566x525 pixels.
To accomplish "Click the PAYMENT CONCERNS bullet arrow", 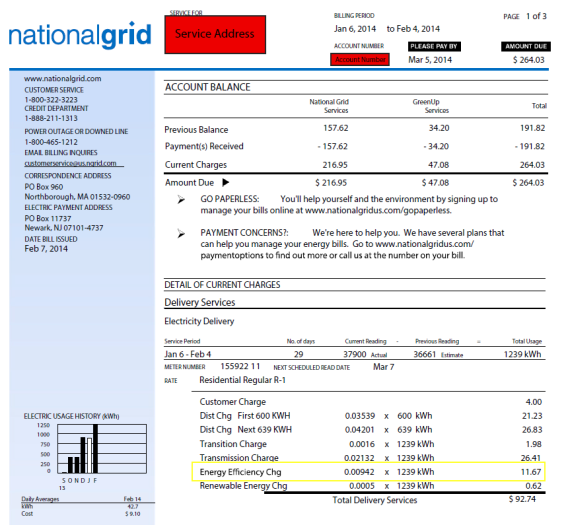I will pos(181,234).
